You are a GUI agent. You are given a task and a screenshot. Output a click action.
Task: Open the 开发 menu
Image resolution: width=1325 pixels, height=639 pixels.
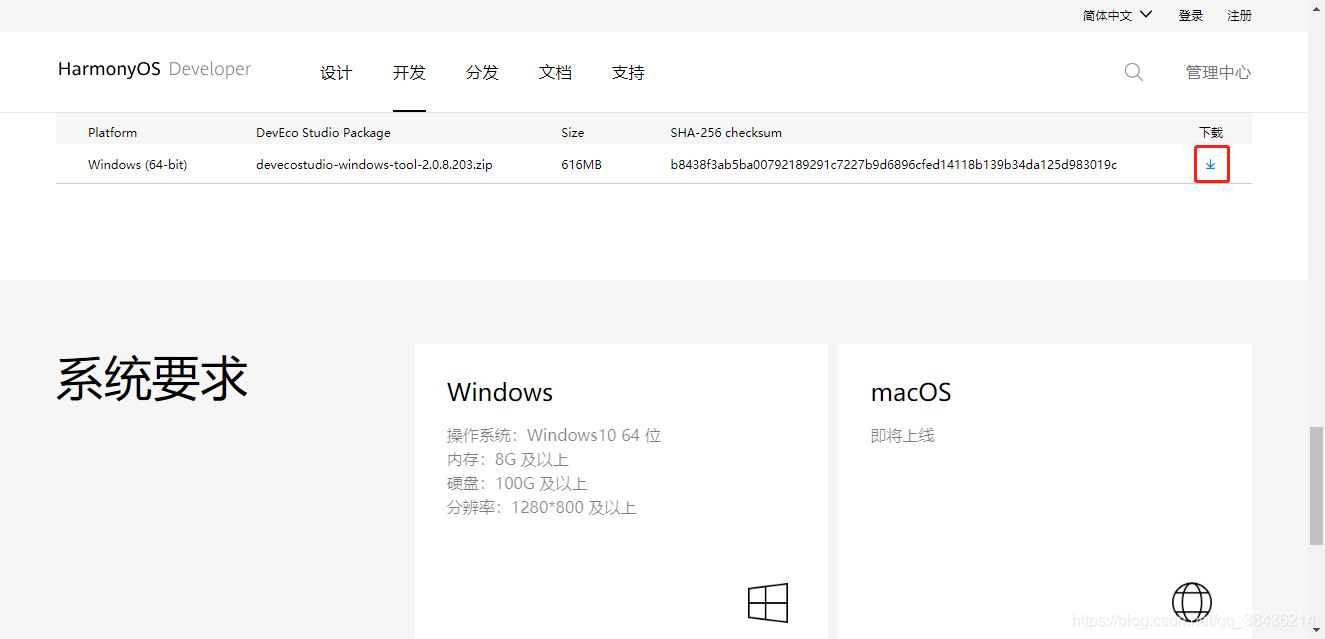coord(409,72)
